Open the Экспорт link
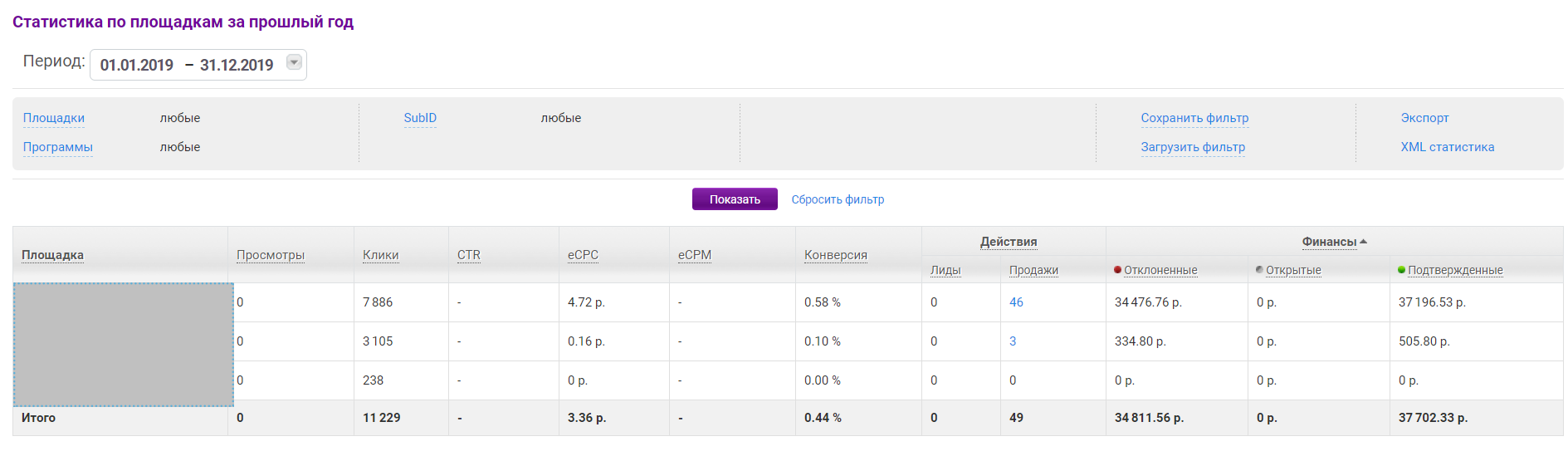Viewport: 1568px width, 466px height. click(x=1424, y=118)
